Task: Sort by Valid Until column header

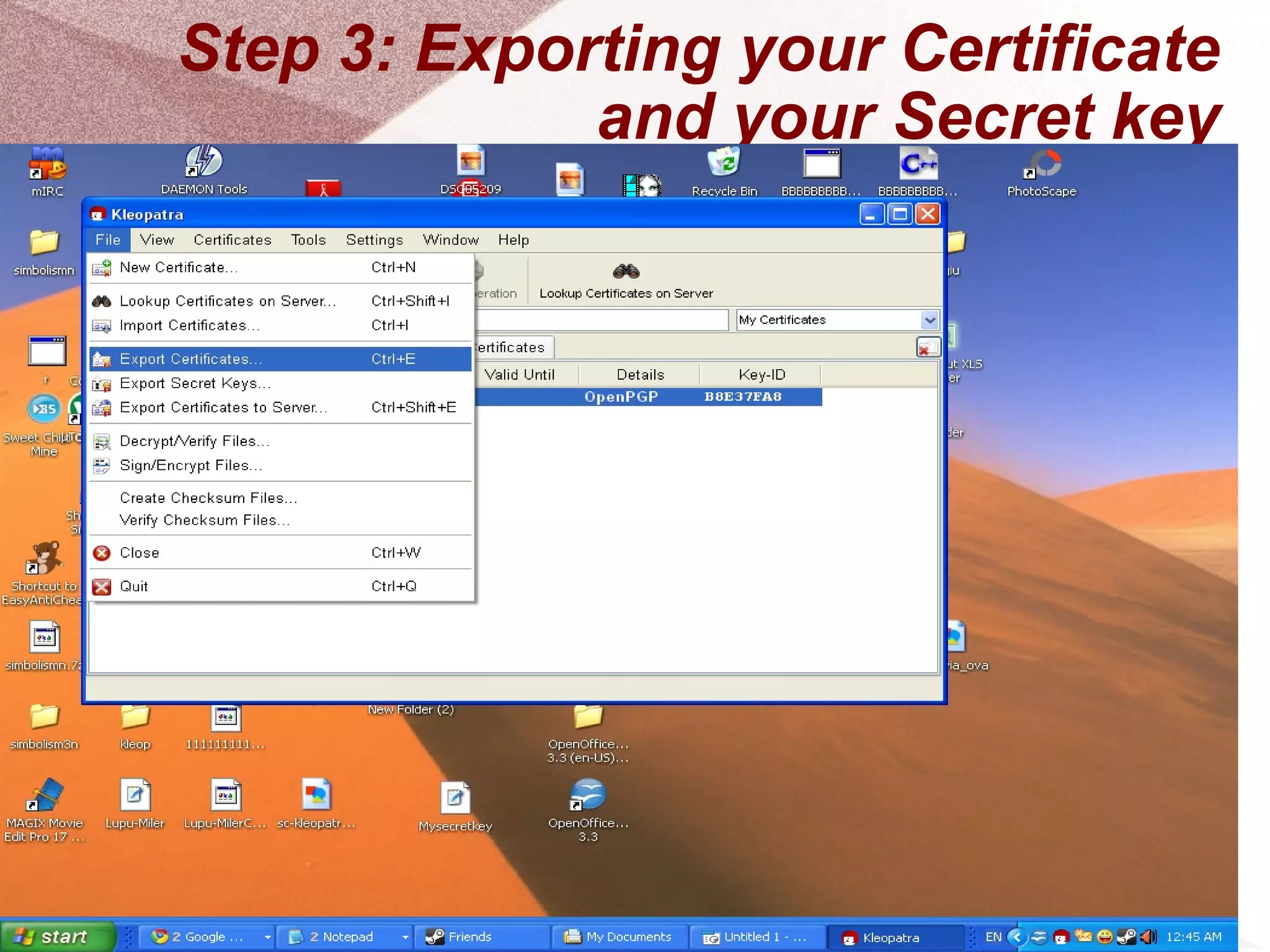Action: [520, 375]
